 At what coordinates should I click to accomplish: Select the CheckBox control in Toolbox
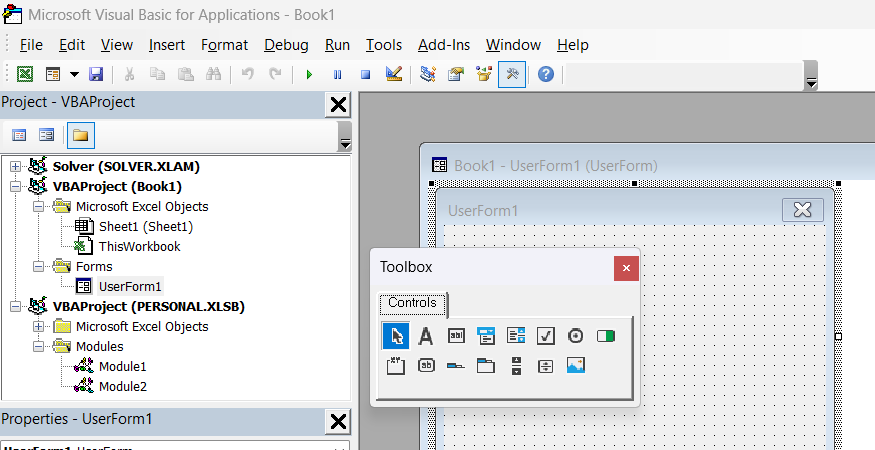pyautogui.click(x=546, y=336)
